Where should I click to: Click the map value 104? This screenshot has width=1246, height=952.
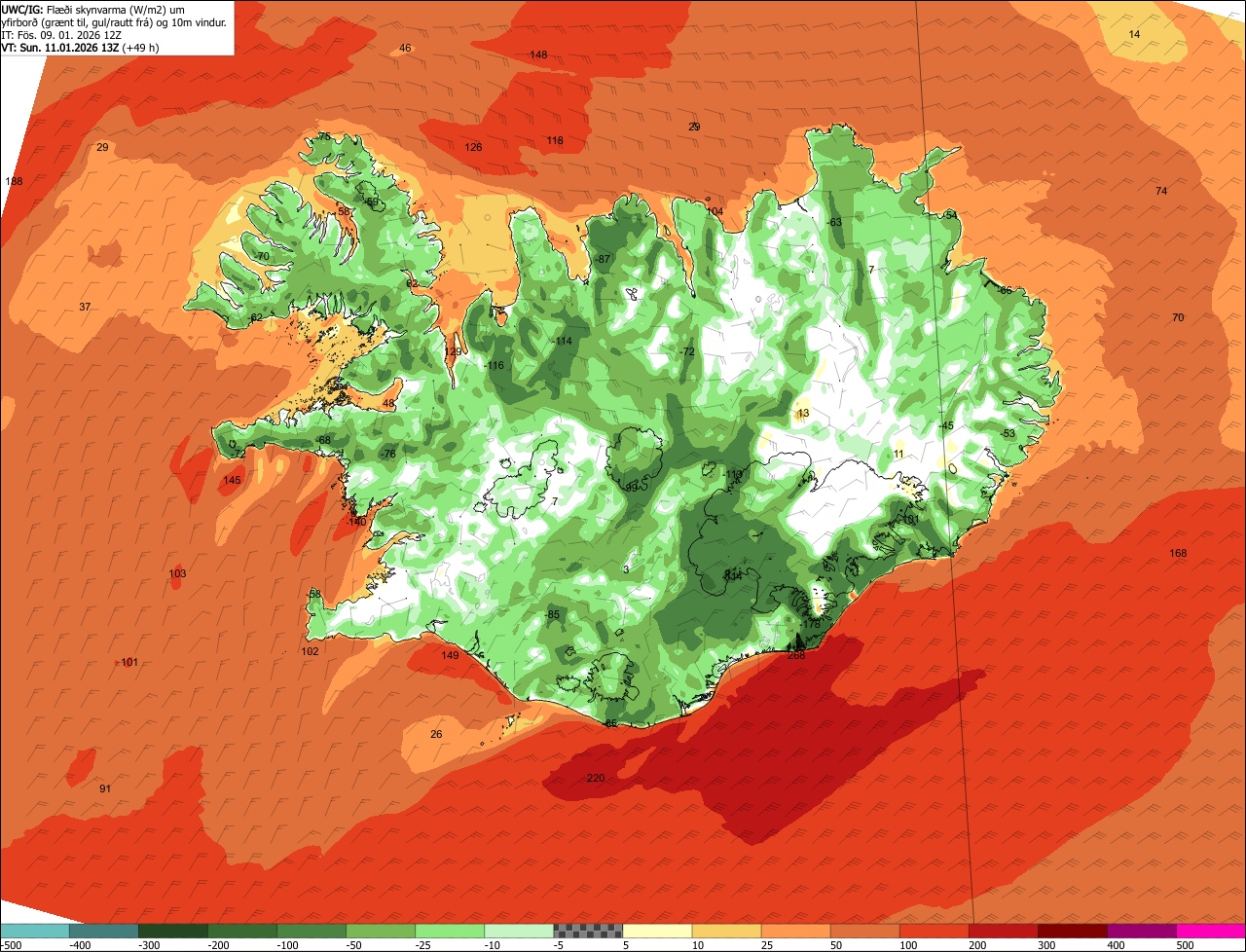point(715,211)
